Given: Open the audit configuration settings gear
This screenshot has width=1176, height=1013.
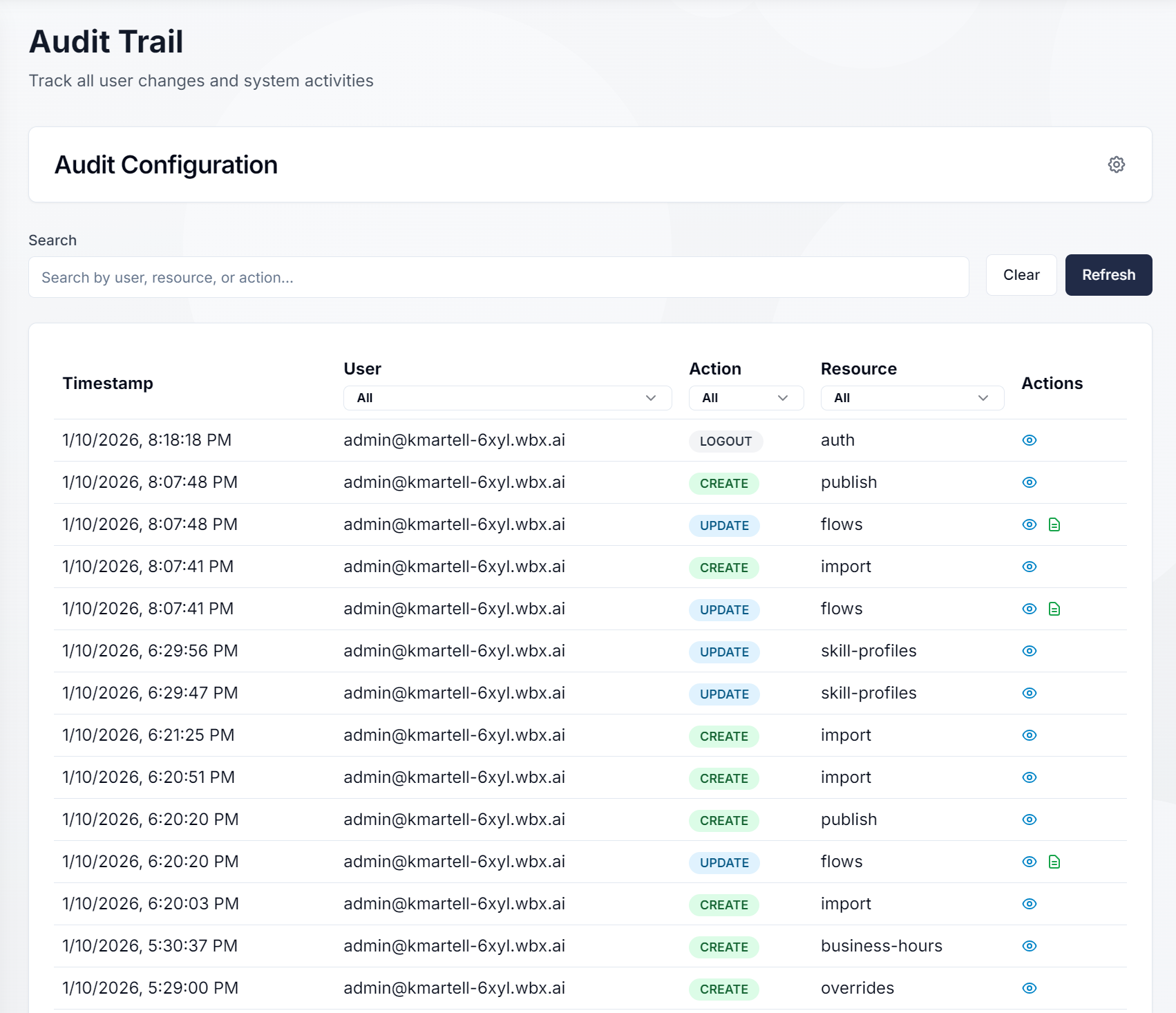Looking at the screenshot, I should pyautogui.click(x=1117, y=164).
